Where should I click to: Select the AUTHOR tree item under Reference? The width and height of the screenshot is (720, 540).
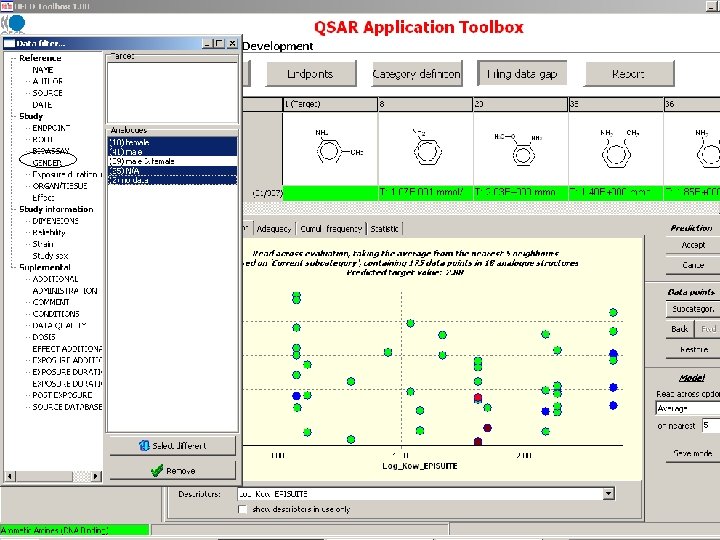47,81
